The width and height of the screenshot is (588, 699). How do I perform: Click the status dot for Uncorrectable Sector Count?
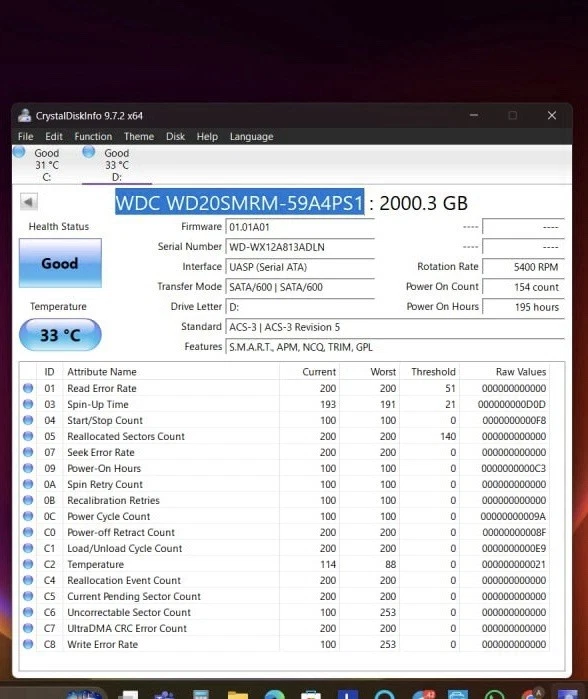[28, 612]
